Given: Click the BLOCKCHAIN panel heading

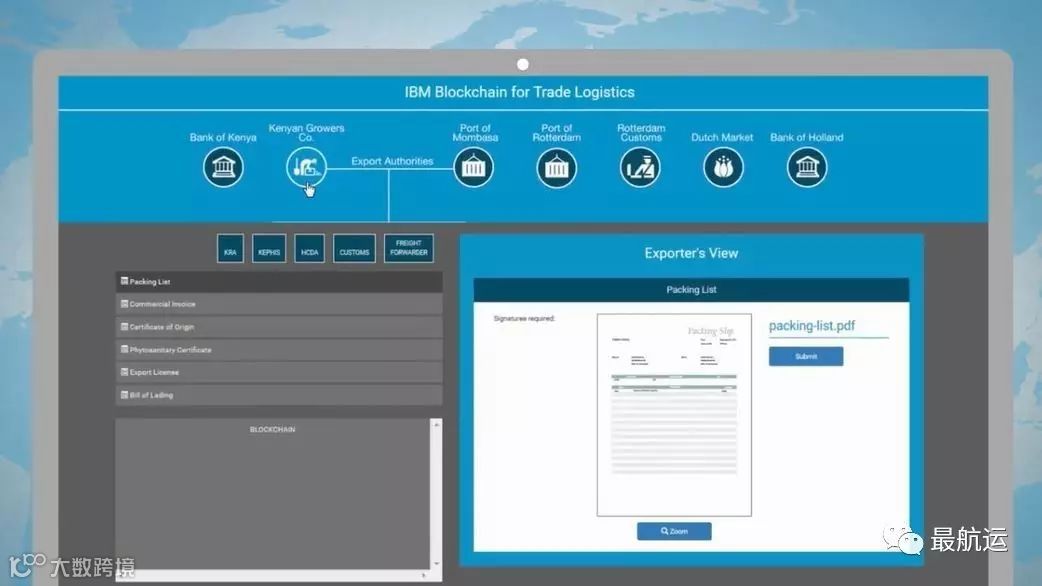Looking at the screenshot, I should [x=272, y=430].
